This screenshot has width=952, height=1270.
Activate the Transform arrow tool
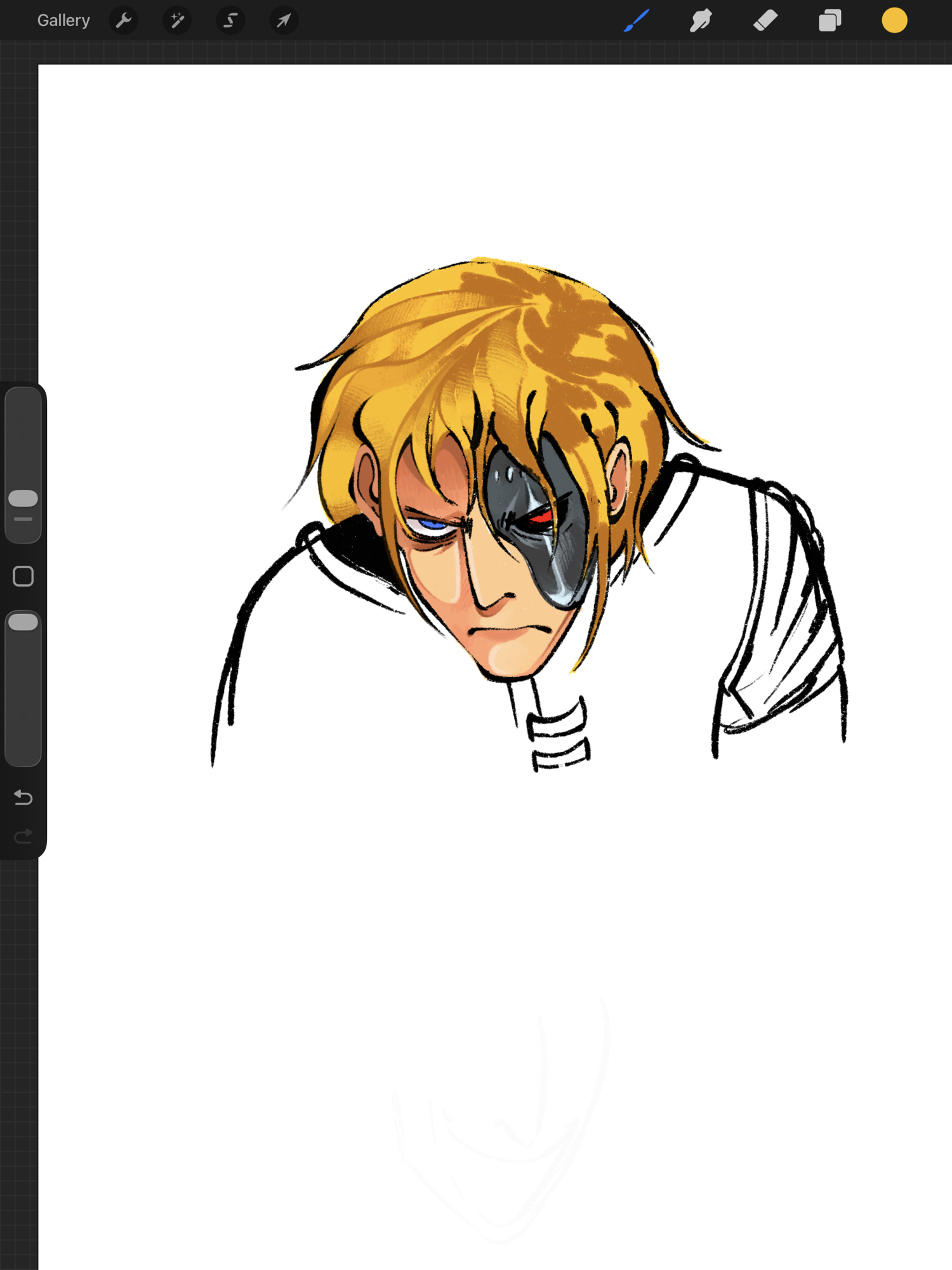(x=284, y=21)
